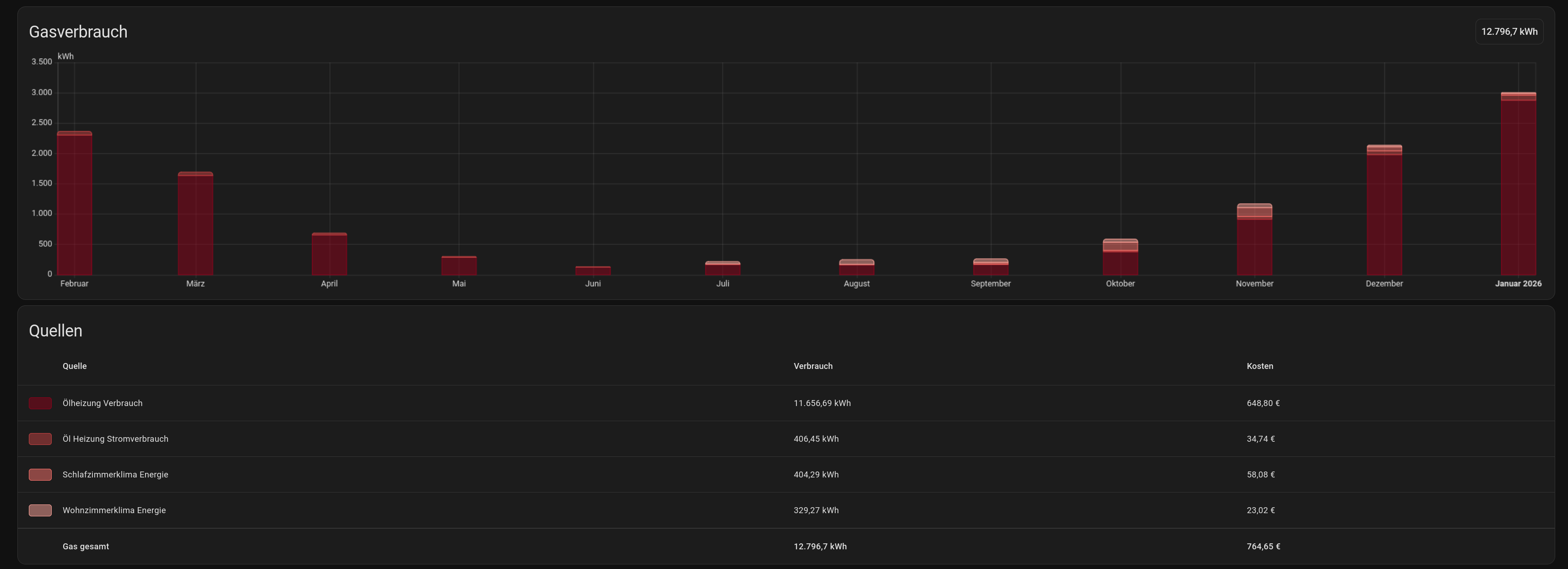Click the Juni bar in the chart
Screen dimensions: 1568x569
click(x=593, y=271)
